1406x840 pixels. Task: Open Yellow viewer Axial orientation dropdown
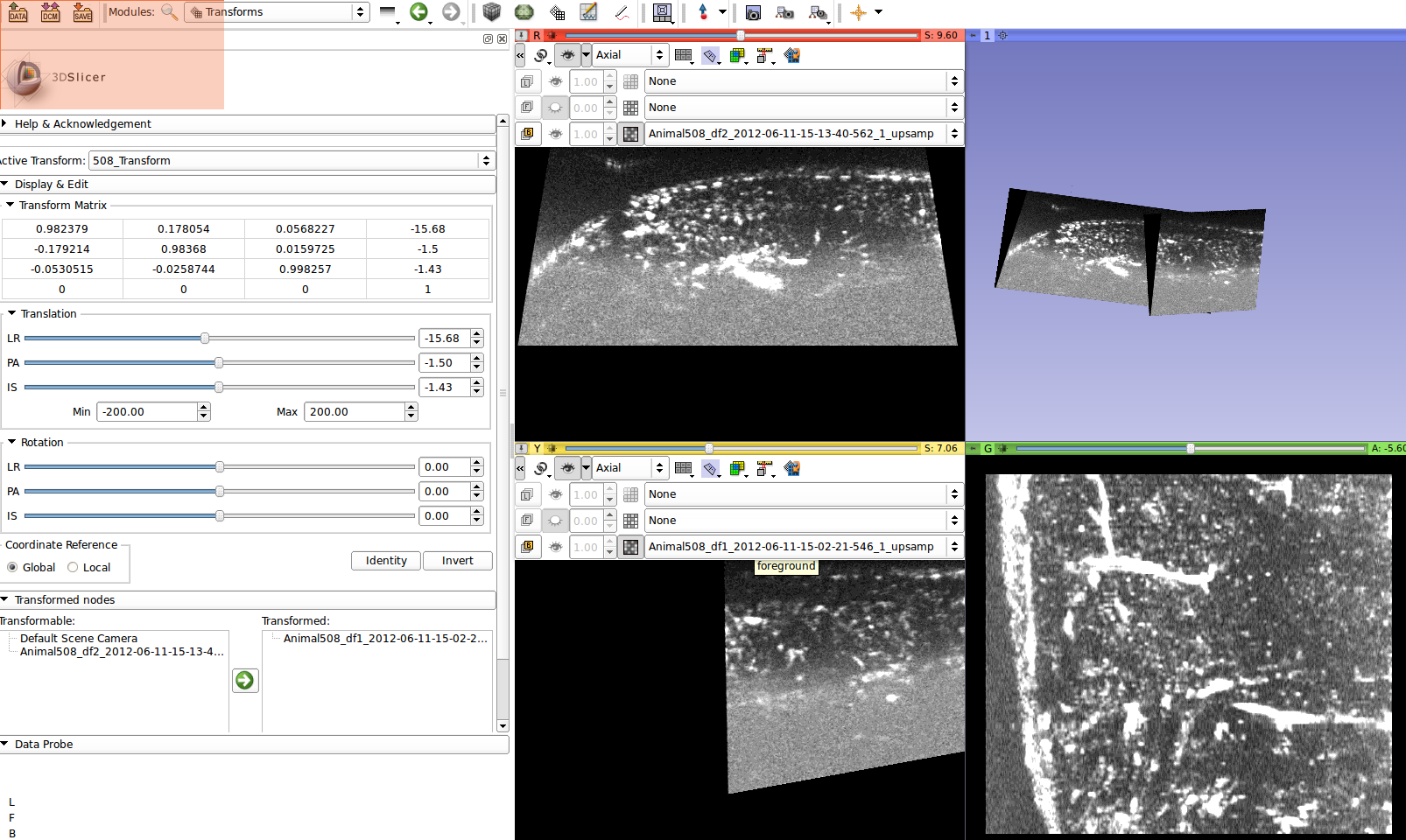coord(629,468)
